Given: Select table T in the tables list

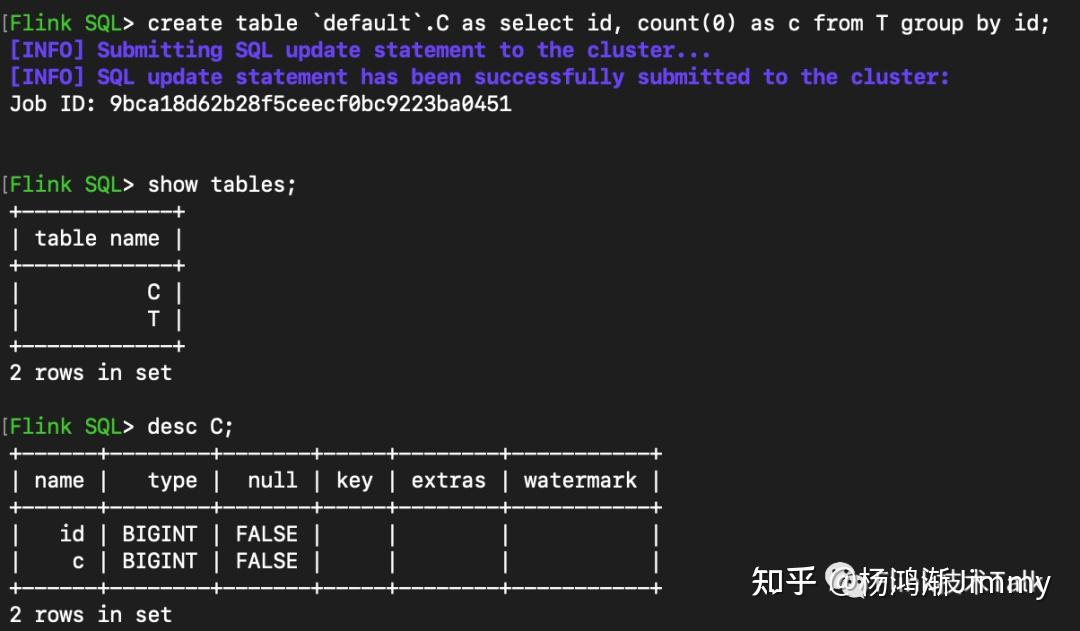Looking at the screenshot, I should (x=154, y=319).
